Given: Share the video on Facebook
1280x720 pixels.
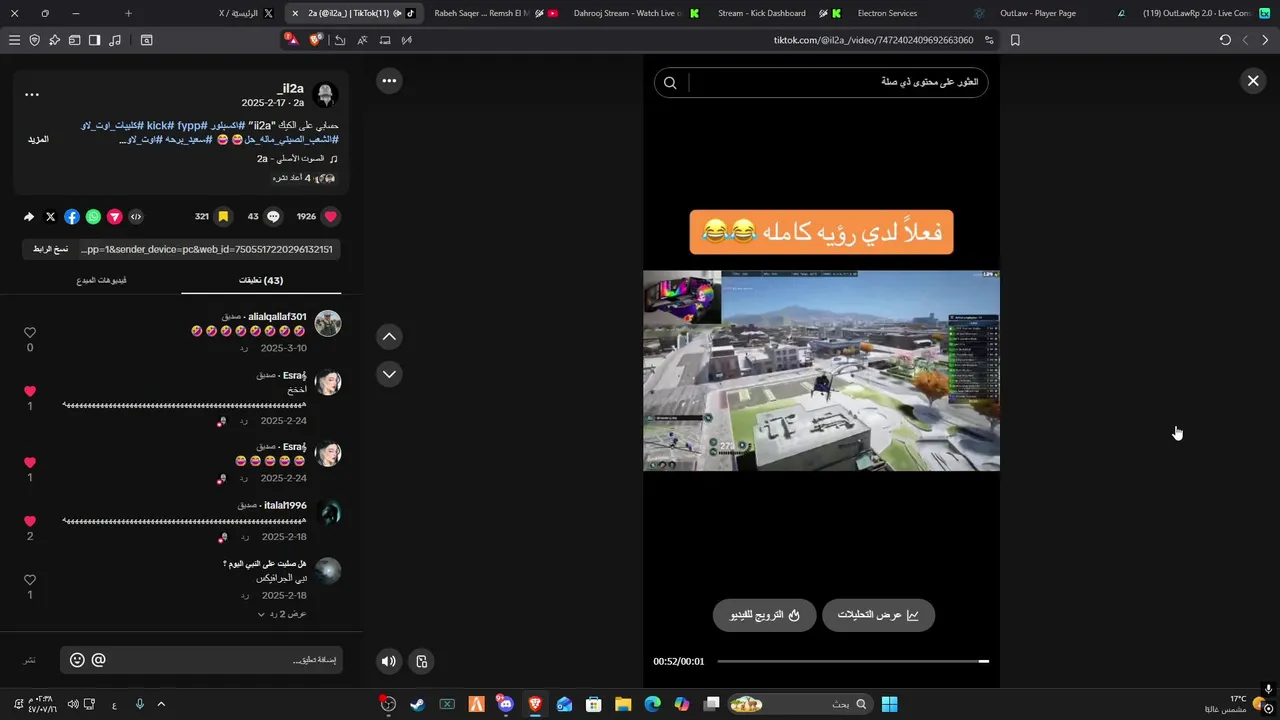Looking at the screenshot, I should tap(72, 216).
